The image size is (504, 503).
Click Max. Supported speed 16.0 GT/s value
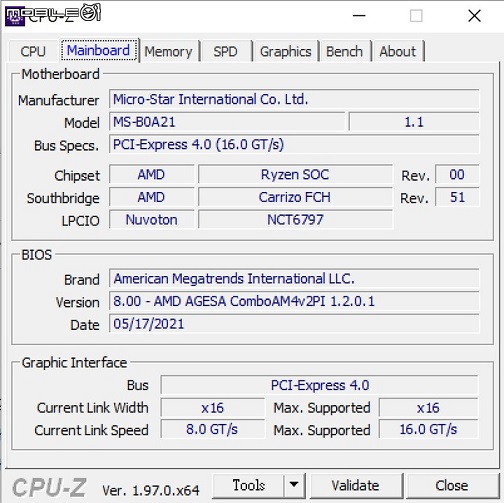pos(429,429)
